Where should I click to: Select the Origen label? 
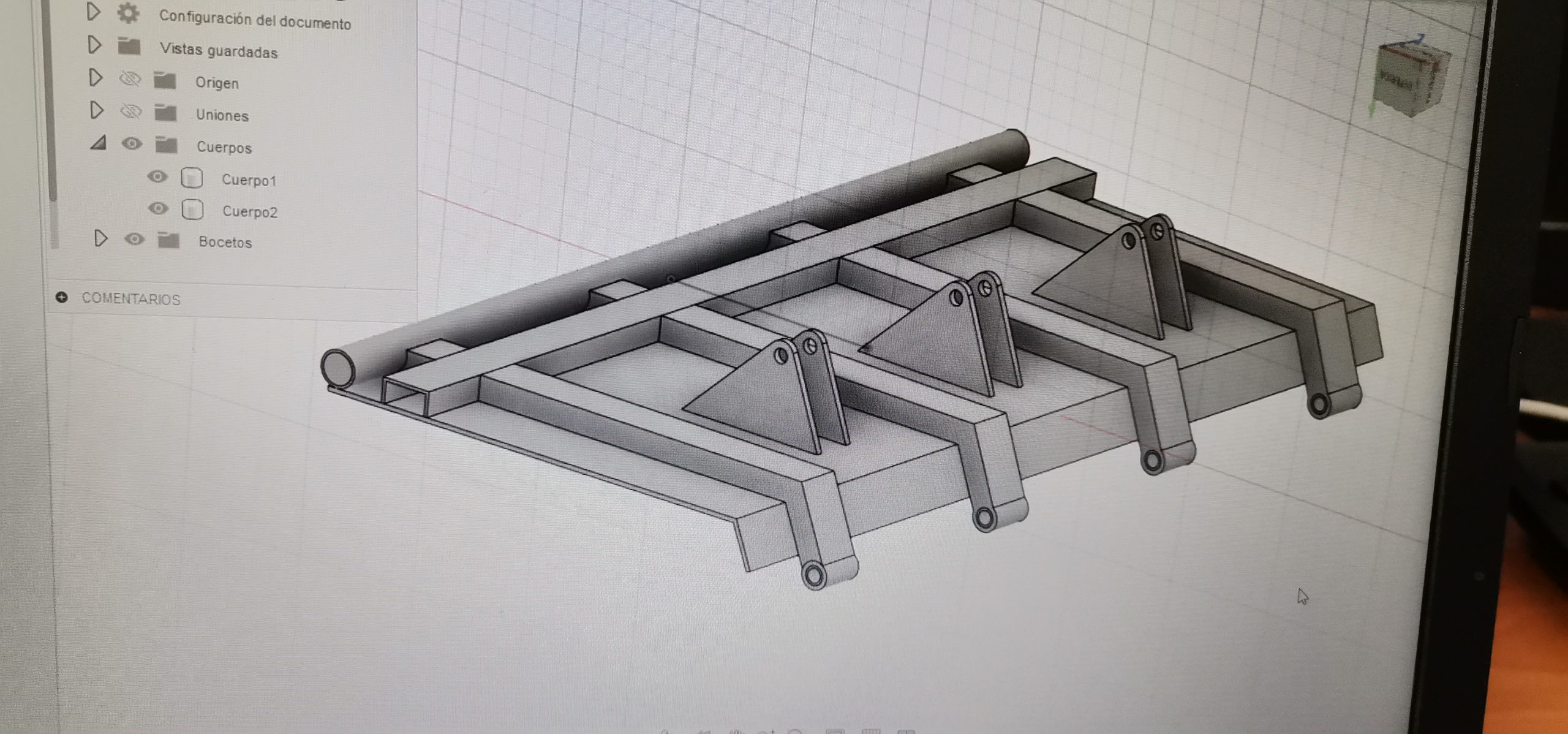tap(217, 83)
